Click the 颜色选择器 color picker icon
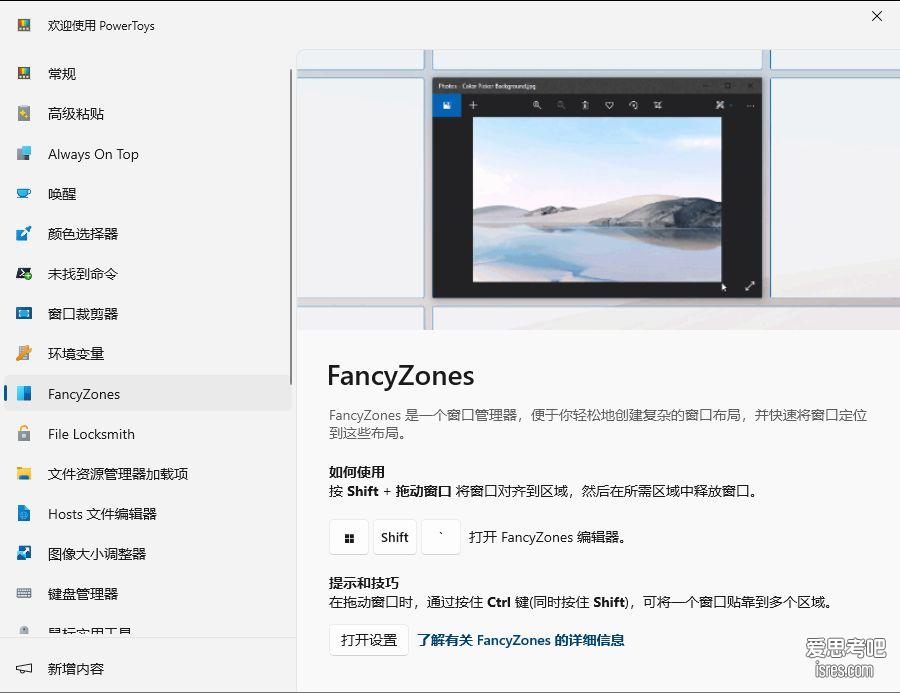 coord(24,233)
